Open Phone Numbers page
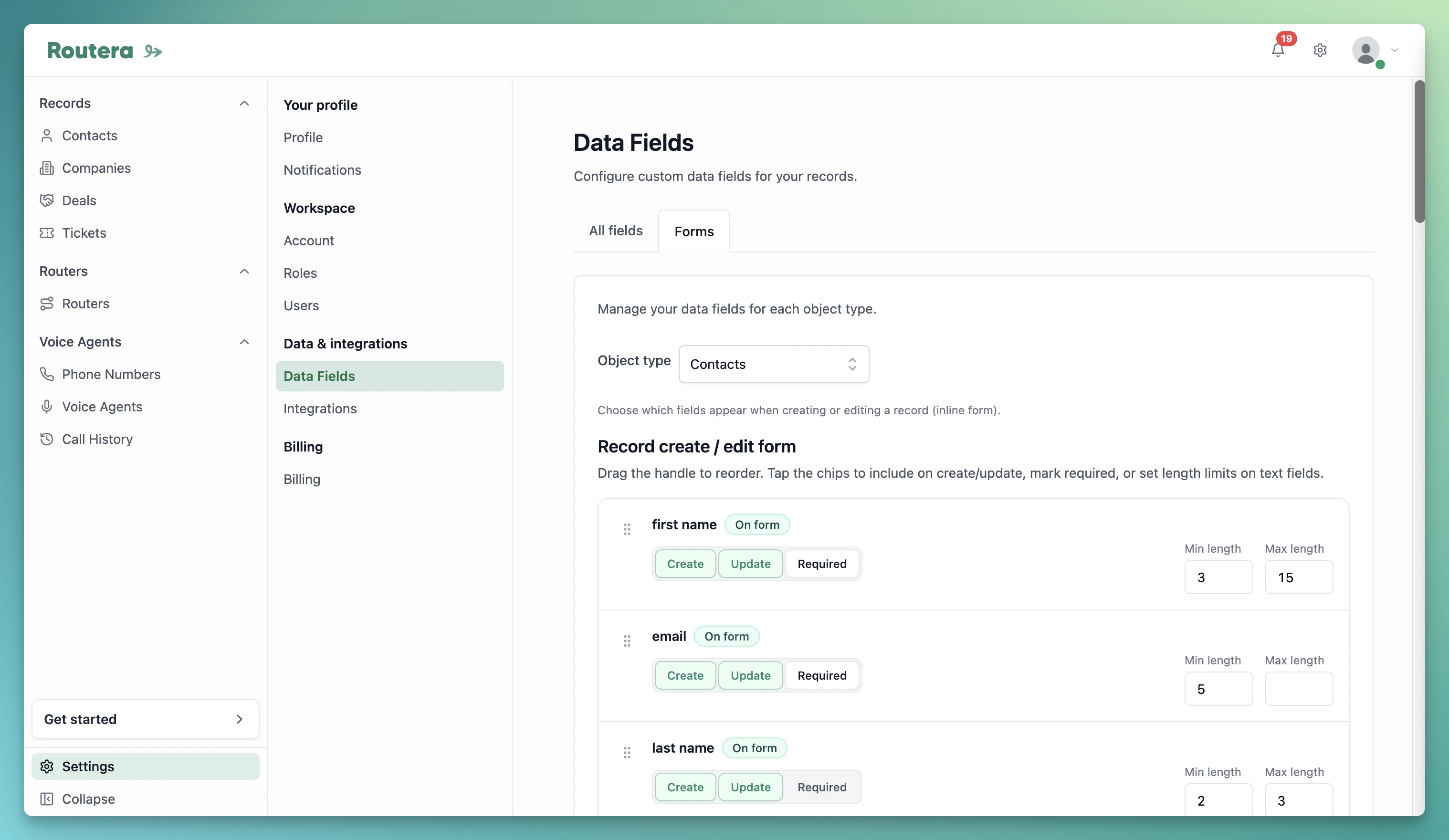Viewport: 1449px width, 840px height. (111, 374)
